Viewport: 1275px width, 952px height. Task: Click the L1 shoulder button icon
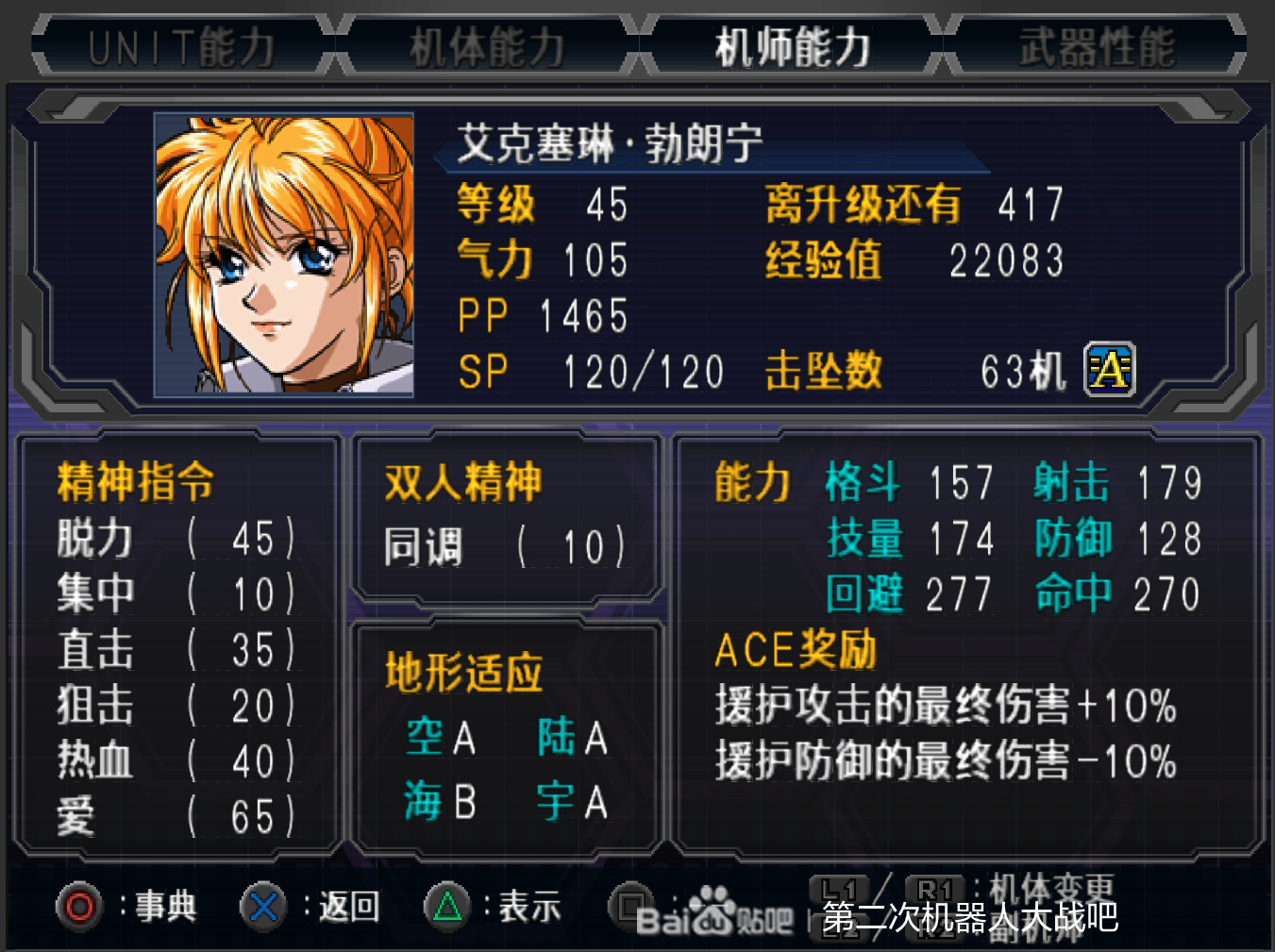point(838,890)
